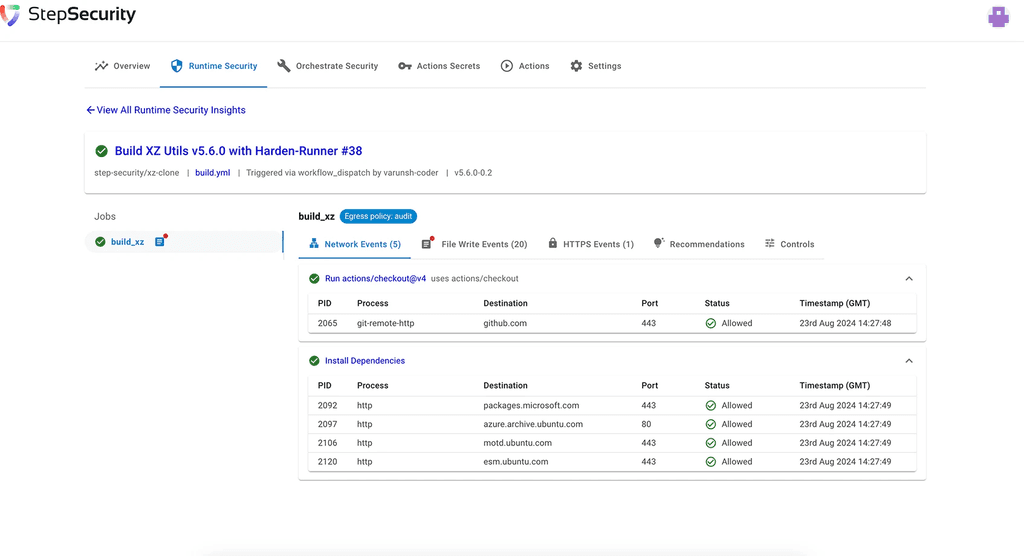Click the File Write Events document icon
This screenshot has height=556, width=1024.
(427, 243)
